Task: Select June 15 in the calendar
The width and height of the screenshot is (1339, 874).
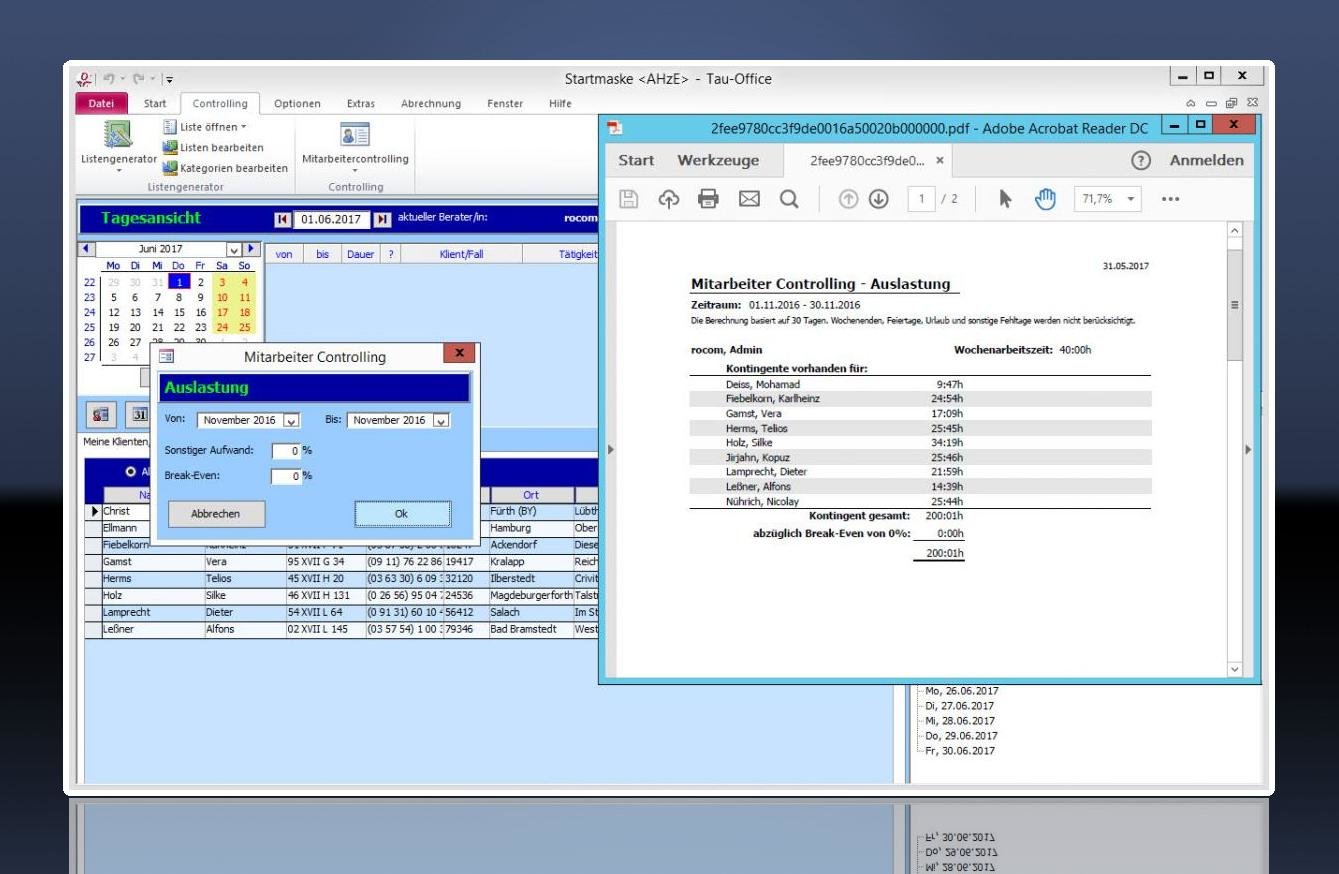Action: pyautogui.click(x=179, y=312)
